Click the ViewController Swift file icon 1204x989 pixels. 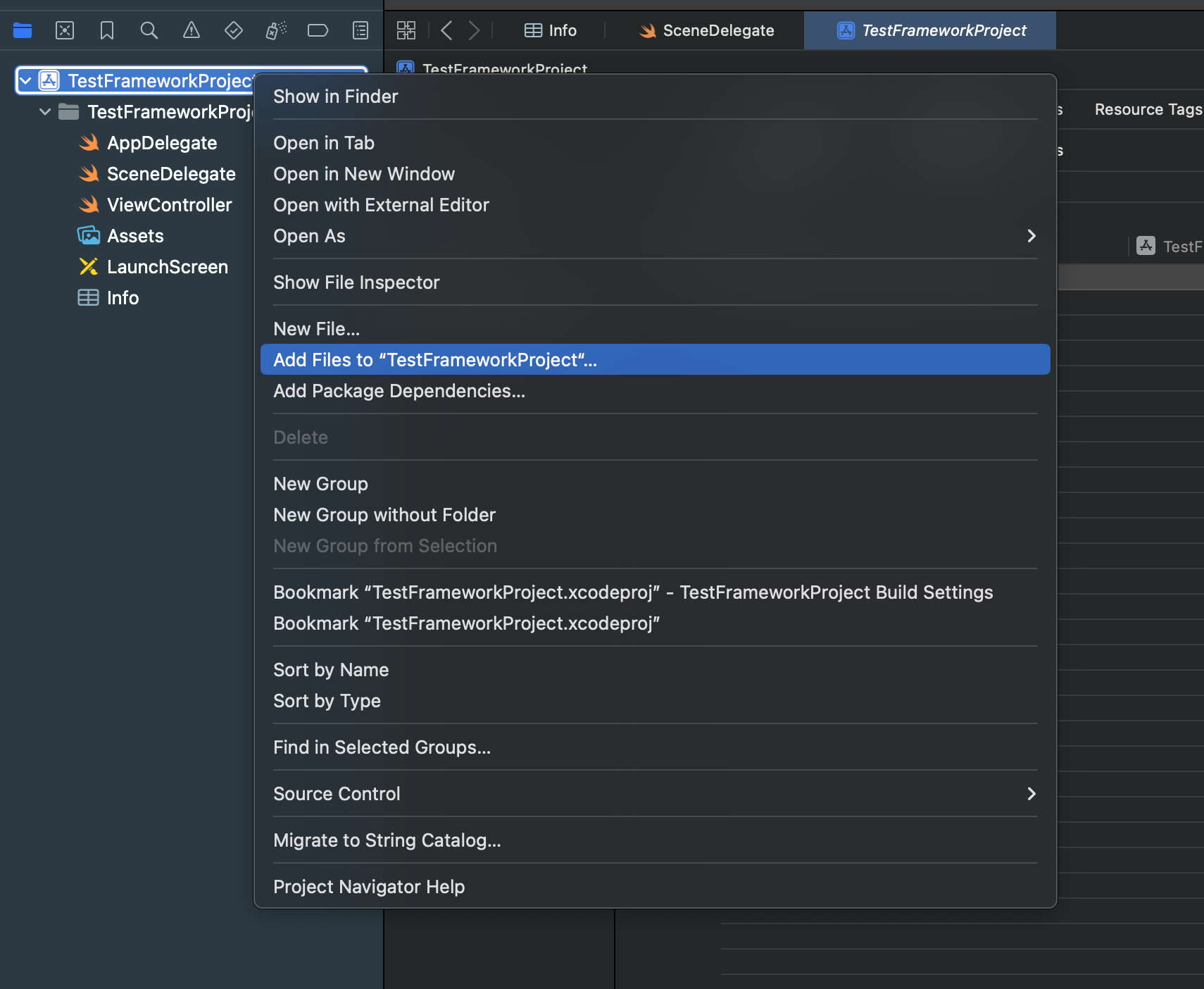89,205
